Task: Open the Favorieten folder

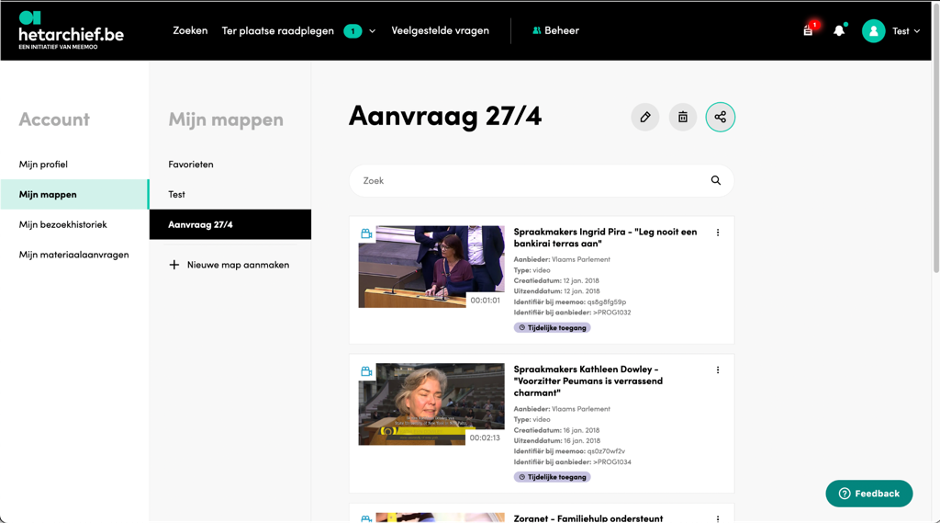Action: [x=191, y=164]
